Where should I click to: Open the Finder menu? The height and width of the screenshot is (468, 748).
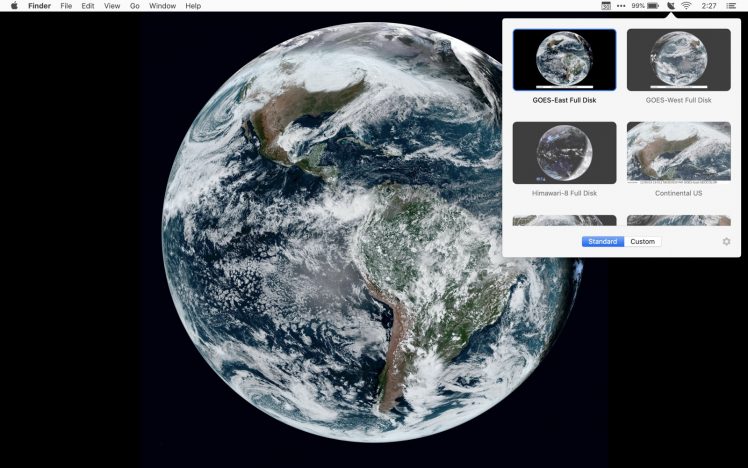coord(39,6)
